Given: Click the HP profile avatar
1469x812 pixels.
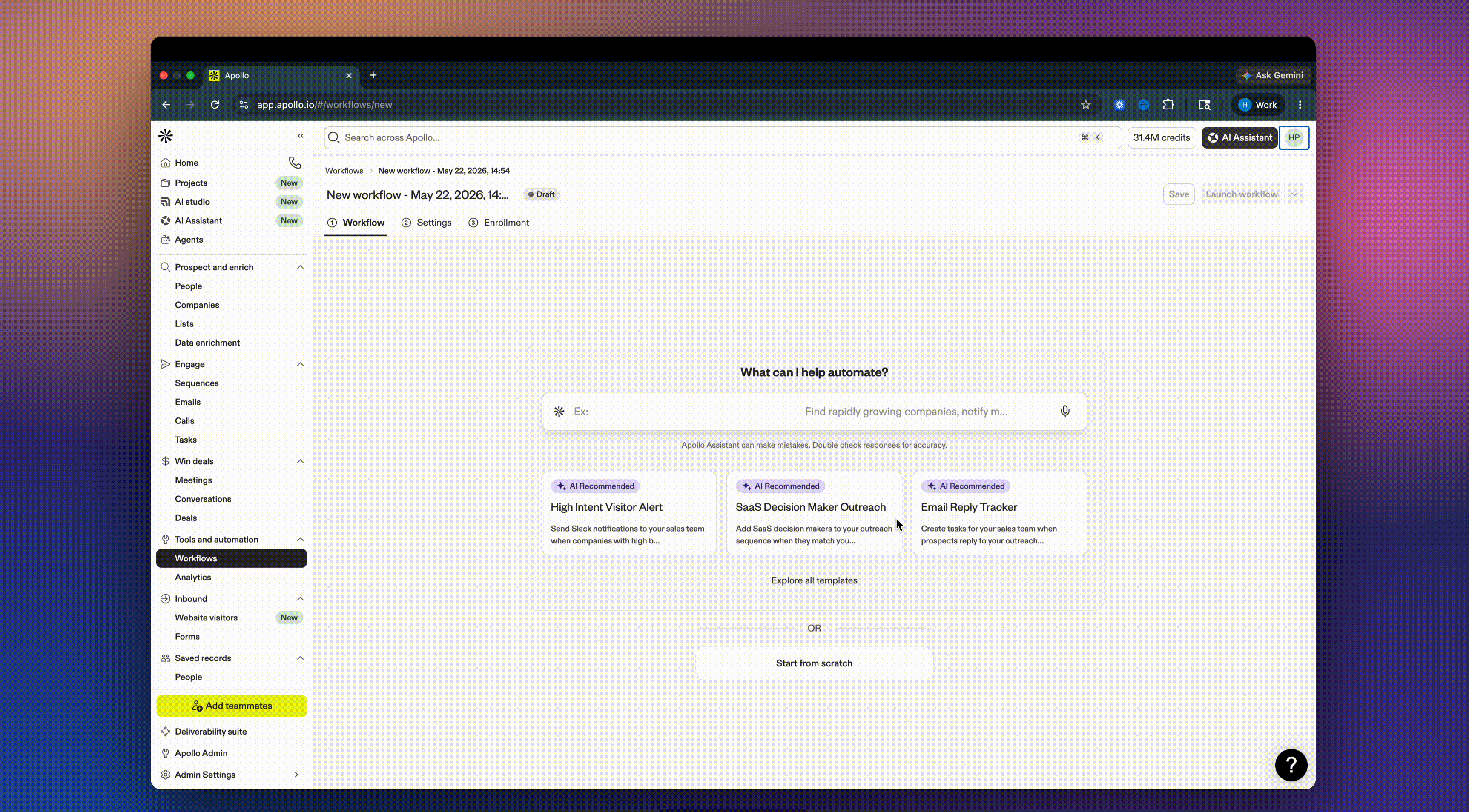Looking at the screenshot, I should (1294, 137).
